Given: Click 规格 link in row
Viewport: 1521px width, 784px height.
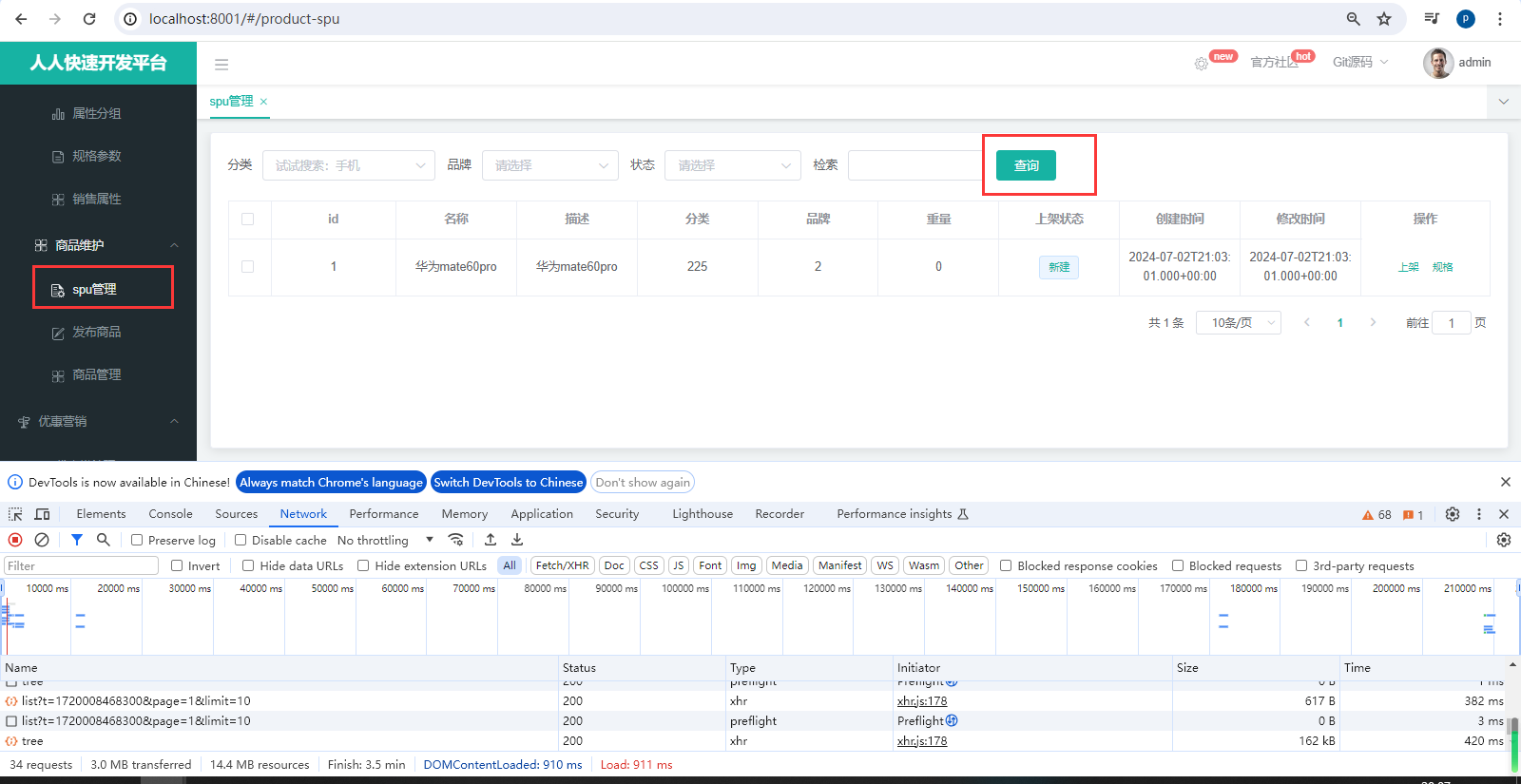Looking at the screenshot, I should point(1443,267).
